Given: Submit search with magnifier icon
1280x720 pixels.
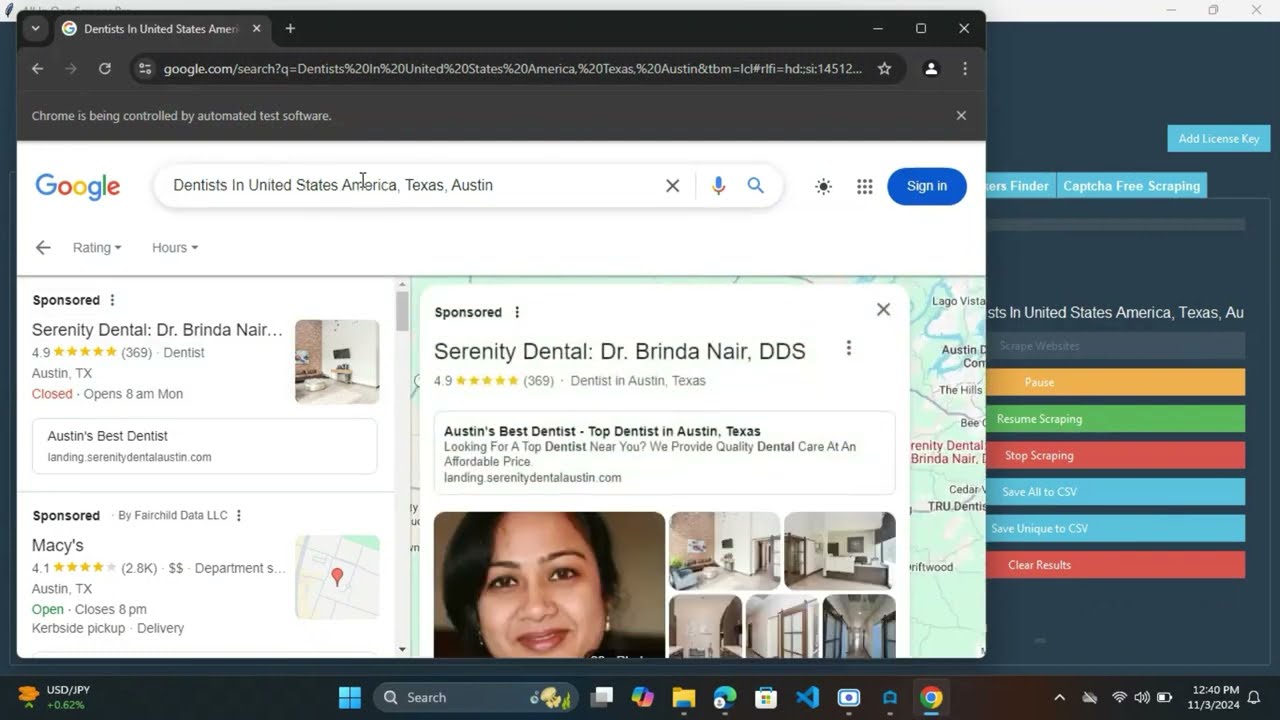Looking at the screenshot, I should click(x=756, y=186).
